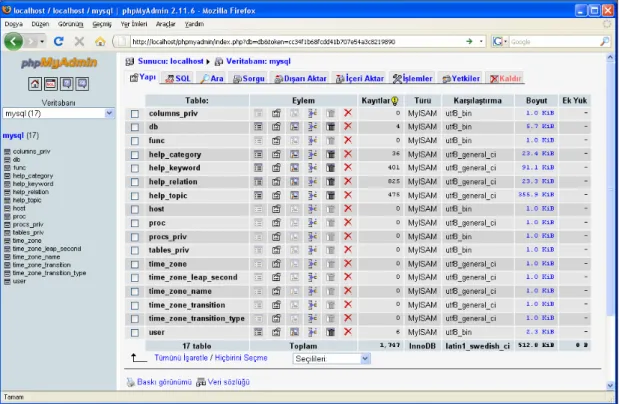Switch to the SQL tab

click(178, 78)
